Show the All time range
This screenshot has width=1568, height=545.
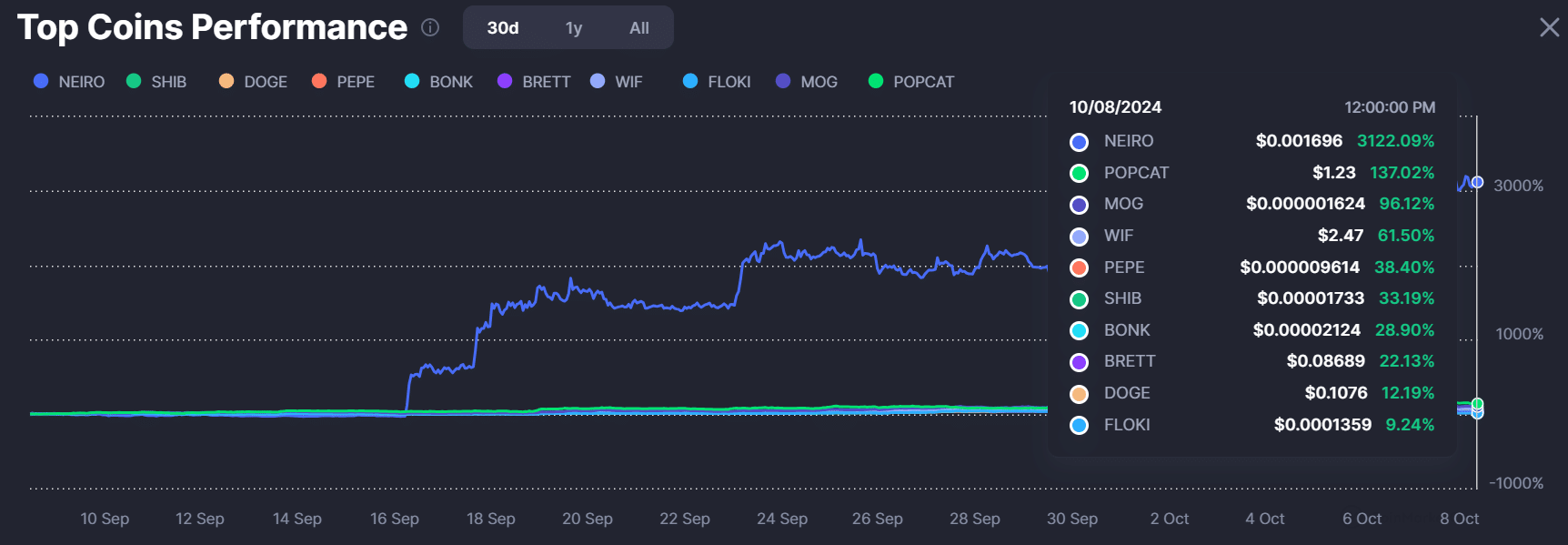click(x=639, y=28)
